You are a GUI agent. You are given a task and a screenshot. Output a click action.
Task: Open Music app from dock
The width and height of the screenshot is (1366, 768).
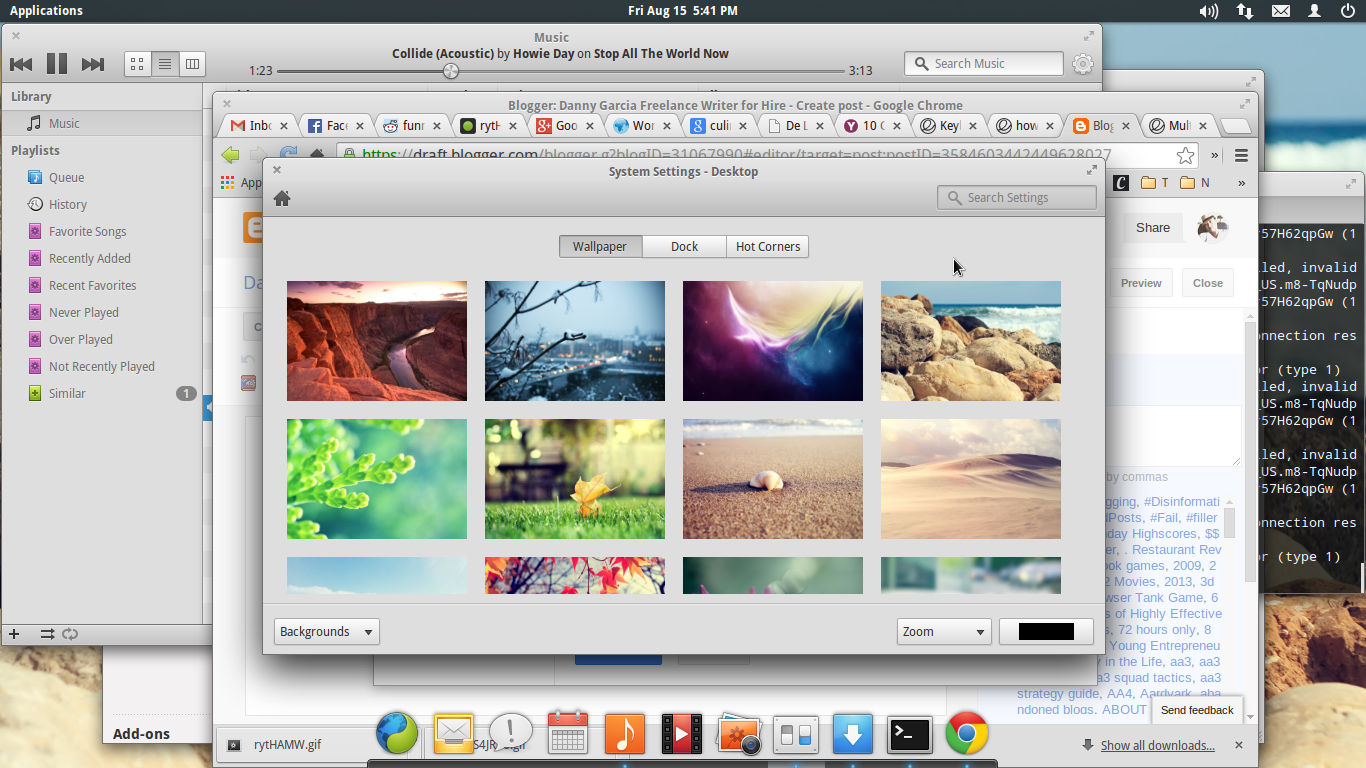(x=625, y=735)
